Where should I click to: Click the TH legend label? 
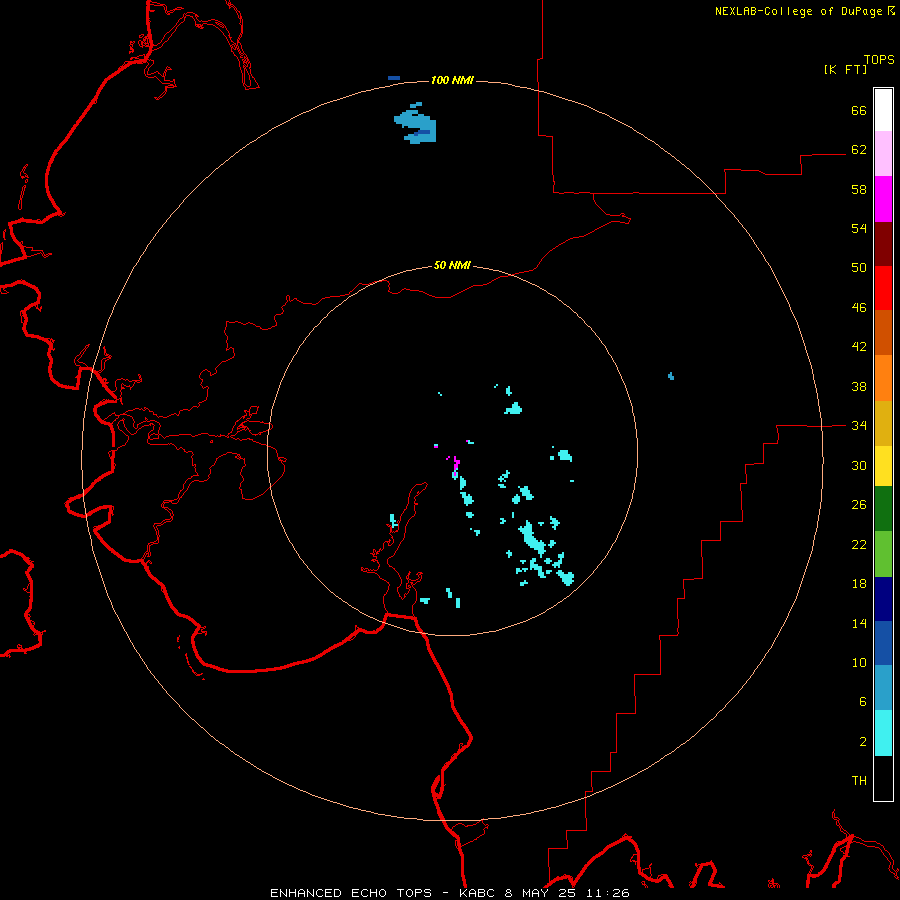coord(859,780)
